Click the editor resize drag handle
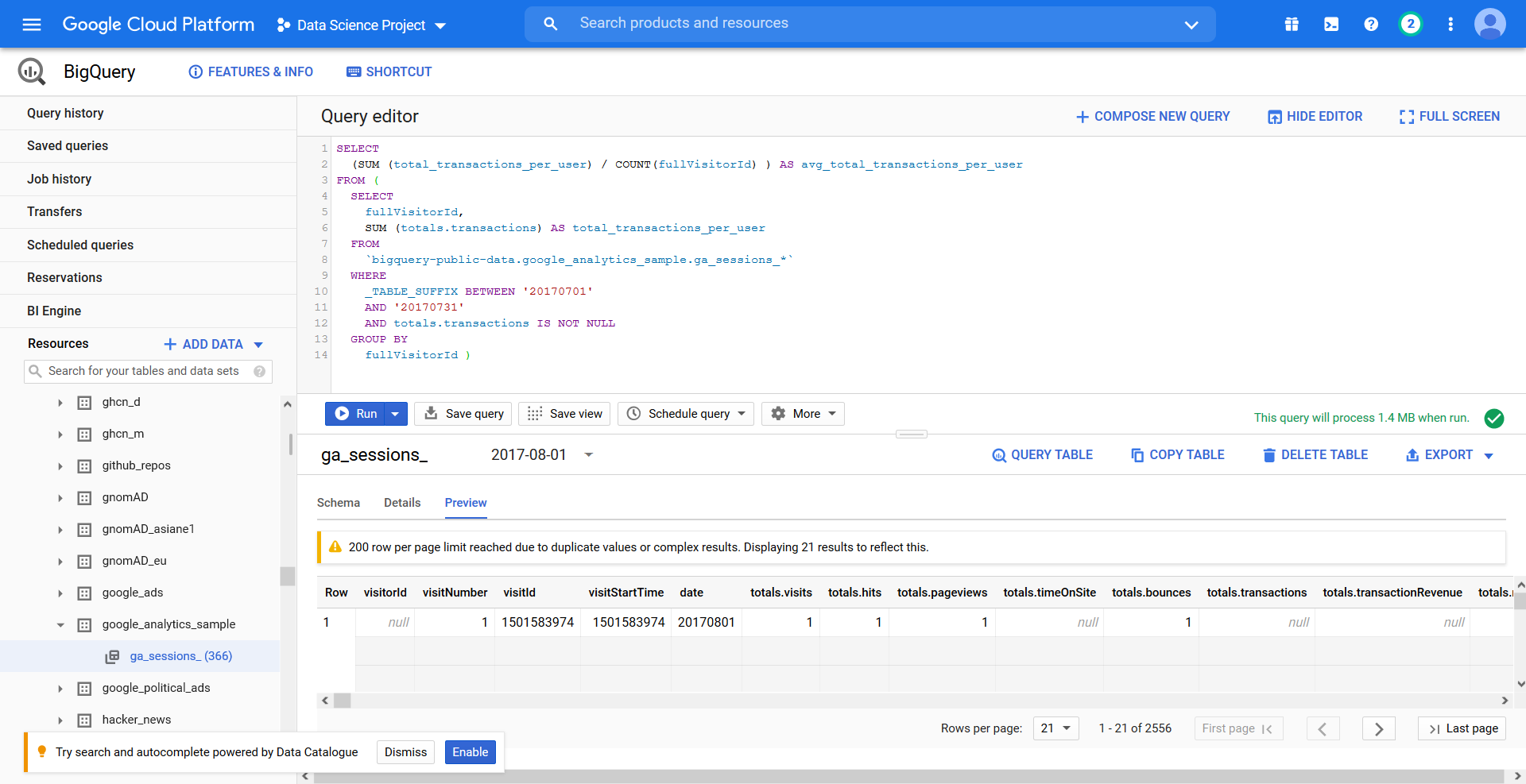Viewport: 1526px width, 784px height. (912, 434)
